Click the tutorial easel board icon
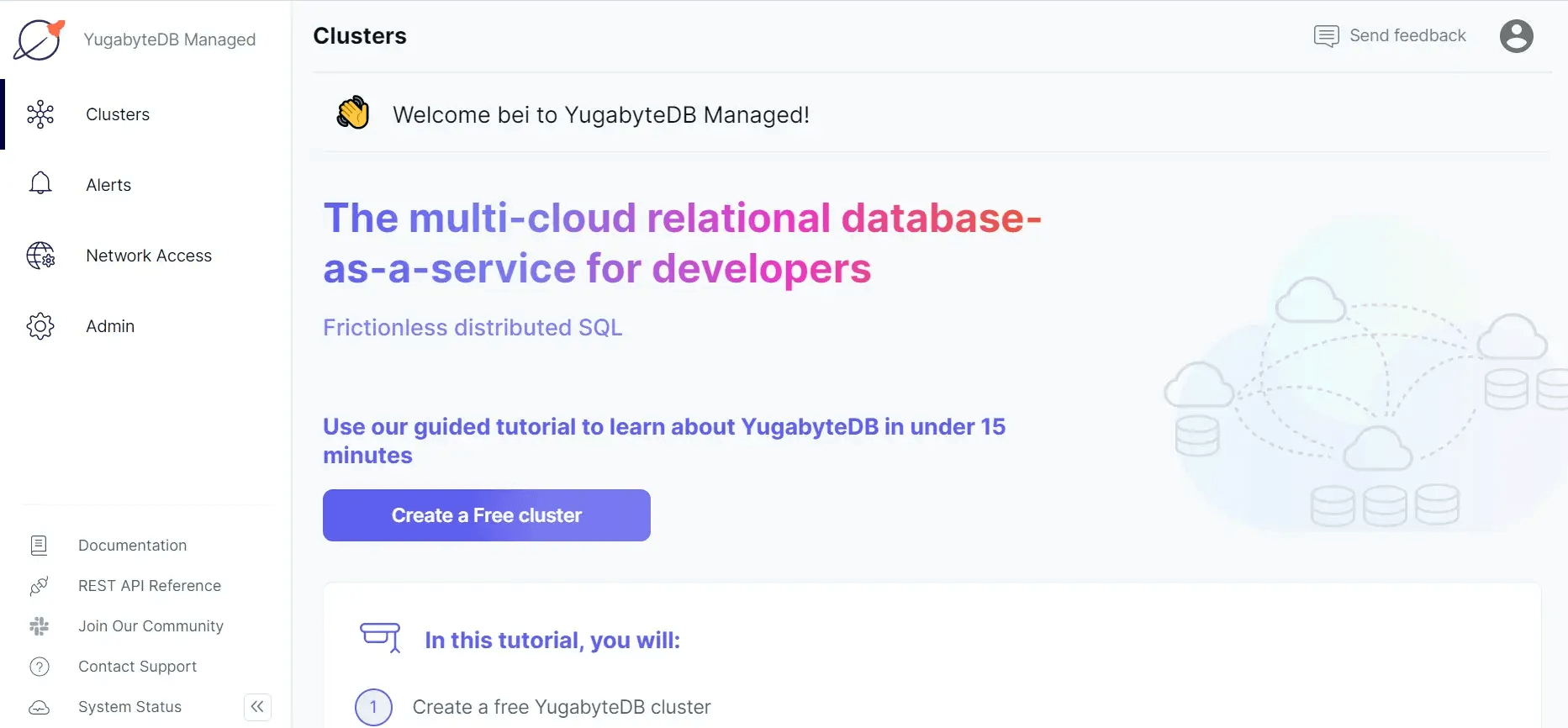1568x728 pixels. click(380, 637)
